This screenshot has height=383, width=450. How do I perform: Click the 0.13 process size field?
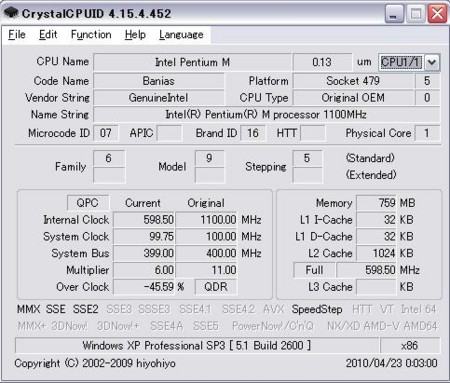tap(322, 62)
